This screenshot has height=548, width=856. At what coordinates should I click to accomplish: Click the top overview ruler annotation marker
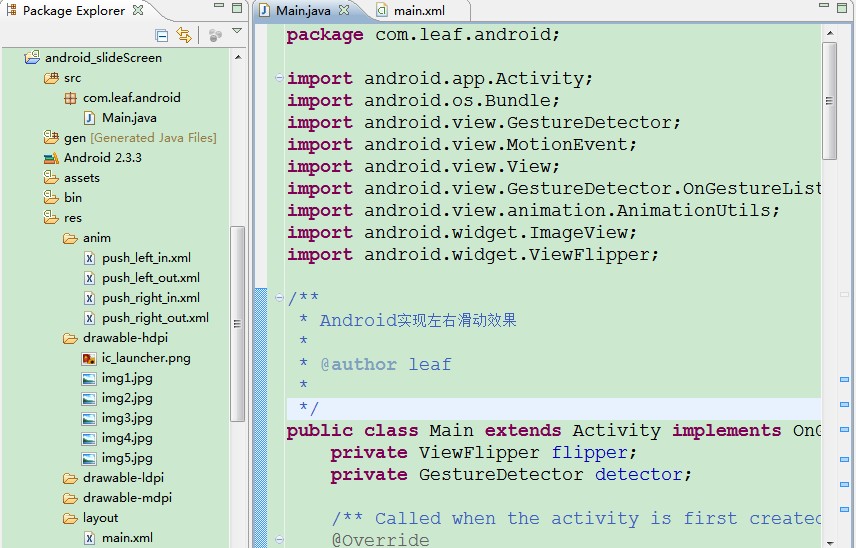point(844,379)
